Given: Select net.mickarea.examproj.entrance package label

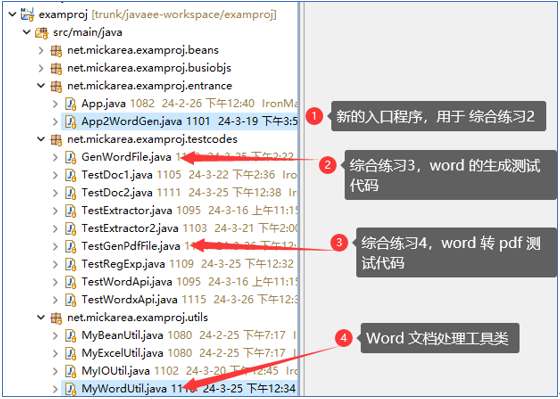Looking at the screenshot, I should [x=150, y=86].
